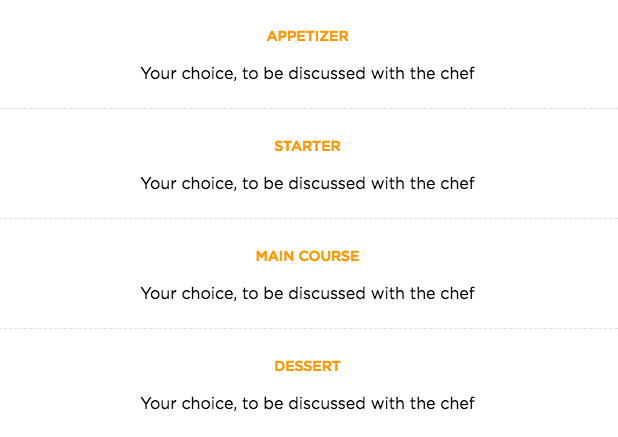Click the word "chef" in dessert description

(457, 403)
